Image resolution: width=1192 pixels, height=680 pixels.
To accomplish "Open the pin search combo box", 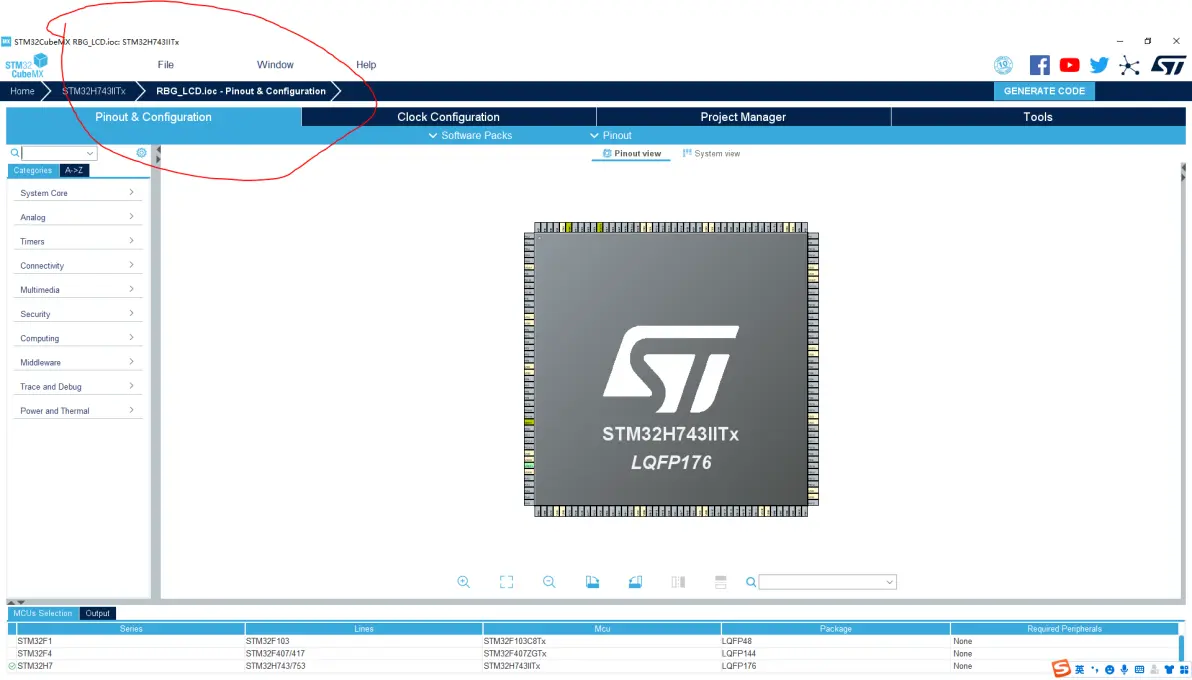I will pyautogui.click(x=828, y=582).
